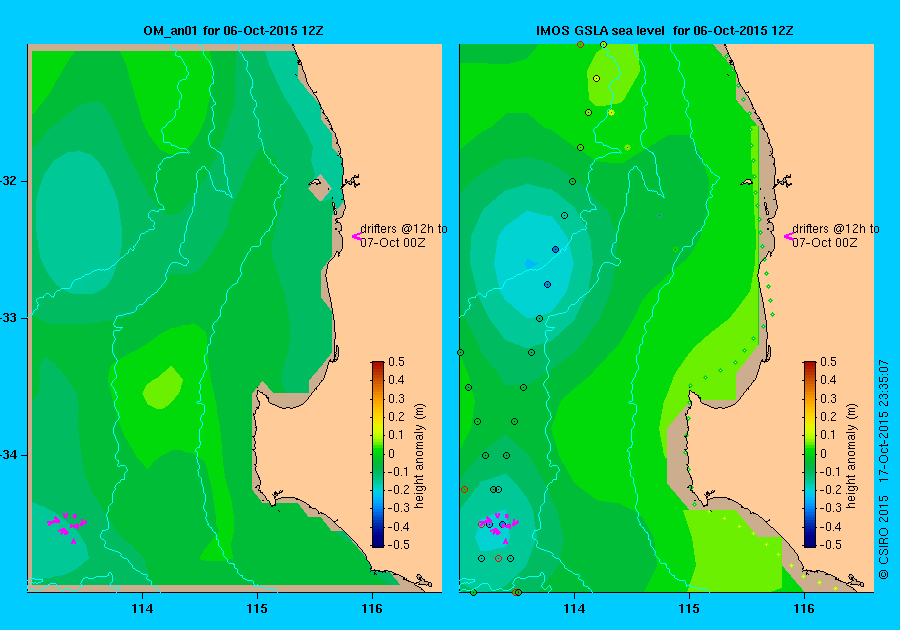Click Rottnest Island on the left map
This screenshot has height=630, width=900.
[x=315, y=183]
